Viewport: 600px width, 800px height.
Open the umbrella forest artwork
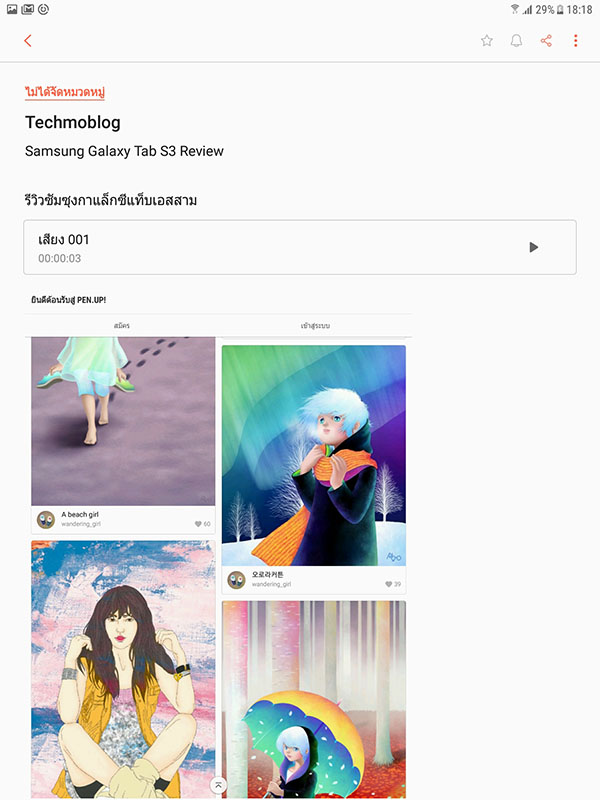314,699
